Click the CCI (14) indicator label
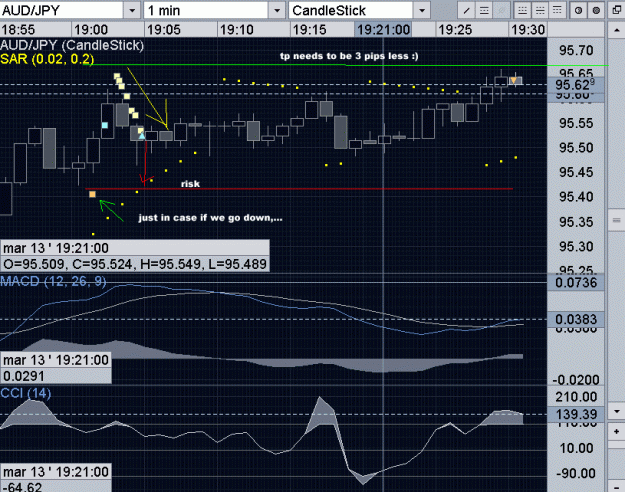 [26, 394]
